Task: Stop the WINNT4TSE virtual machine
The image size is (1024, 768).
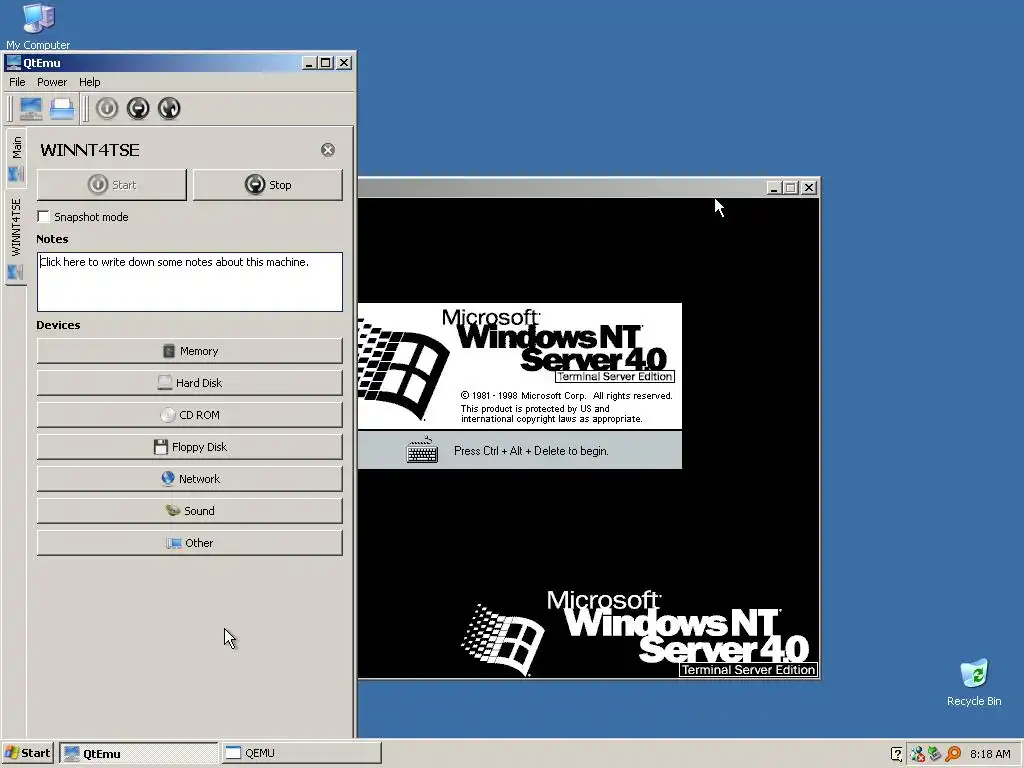Action: click(268, 185)
